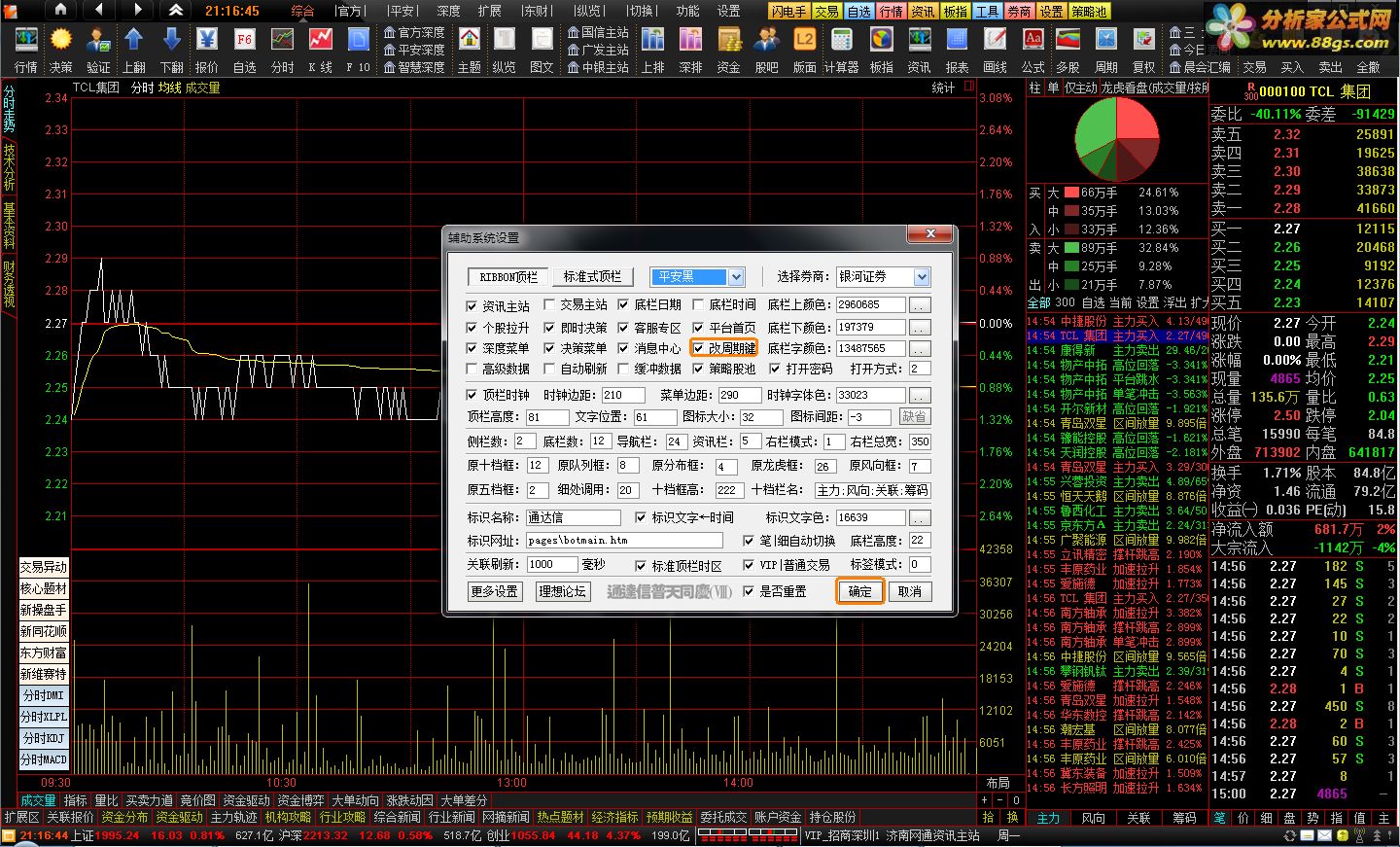
Task: Open the 功能 top menu
Action: [687, 11]
